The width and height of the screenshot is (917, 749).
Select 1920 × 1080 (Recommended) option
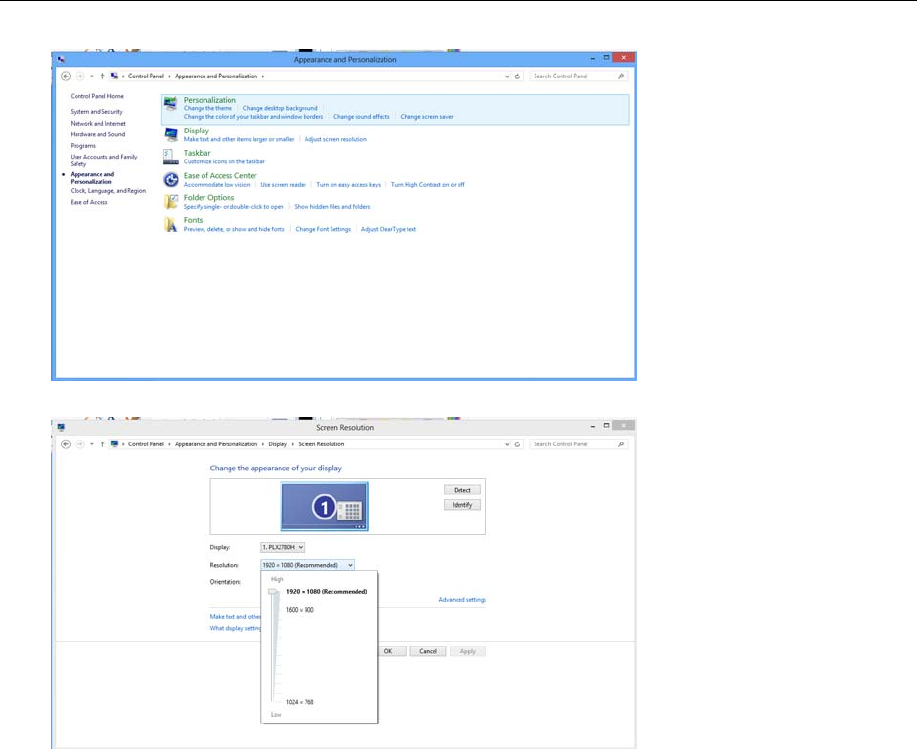(x=326, y=592)
